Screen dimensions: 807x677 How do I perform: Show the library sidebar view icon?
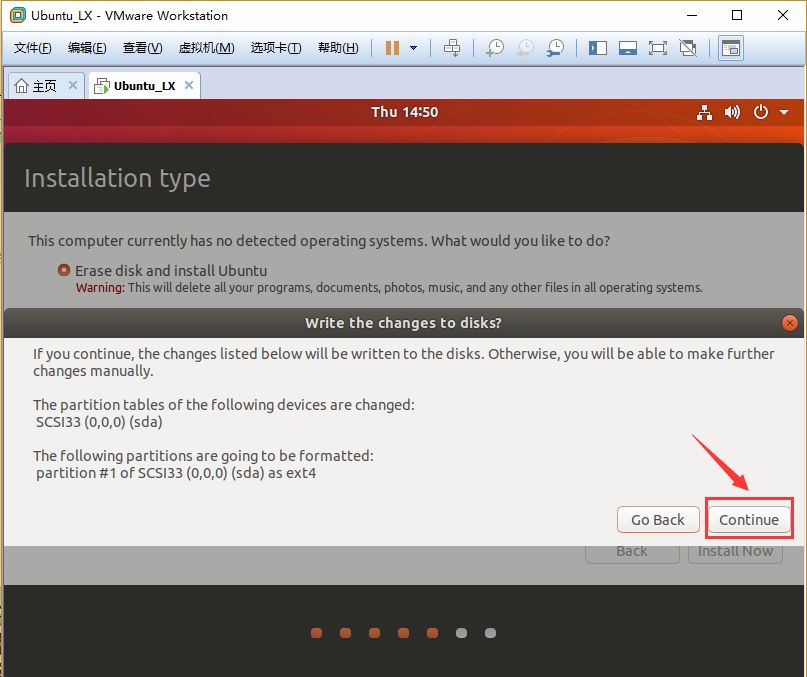(598, 48)
